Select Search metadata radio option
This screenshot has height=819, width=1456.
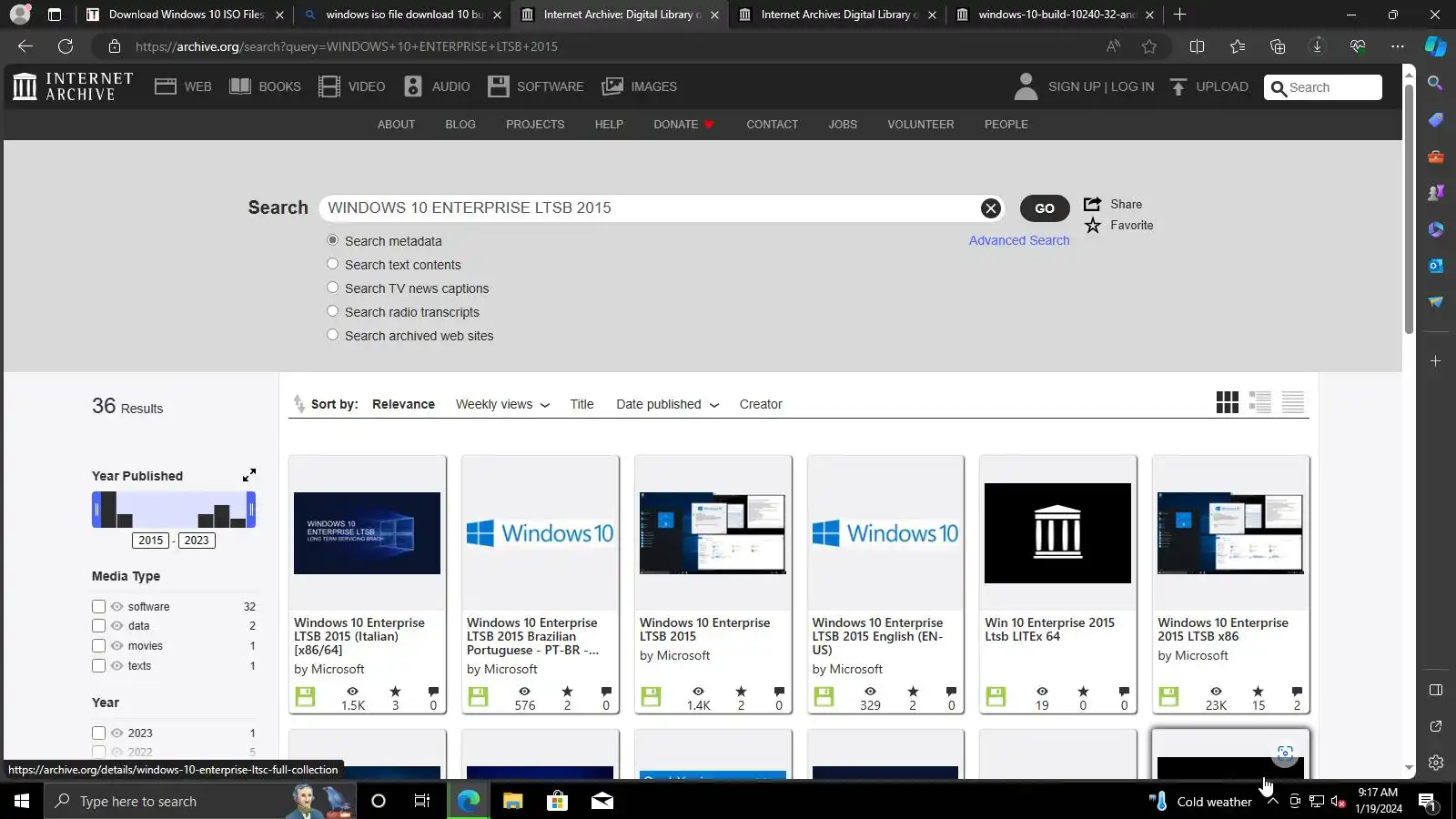[333, 240]
